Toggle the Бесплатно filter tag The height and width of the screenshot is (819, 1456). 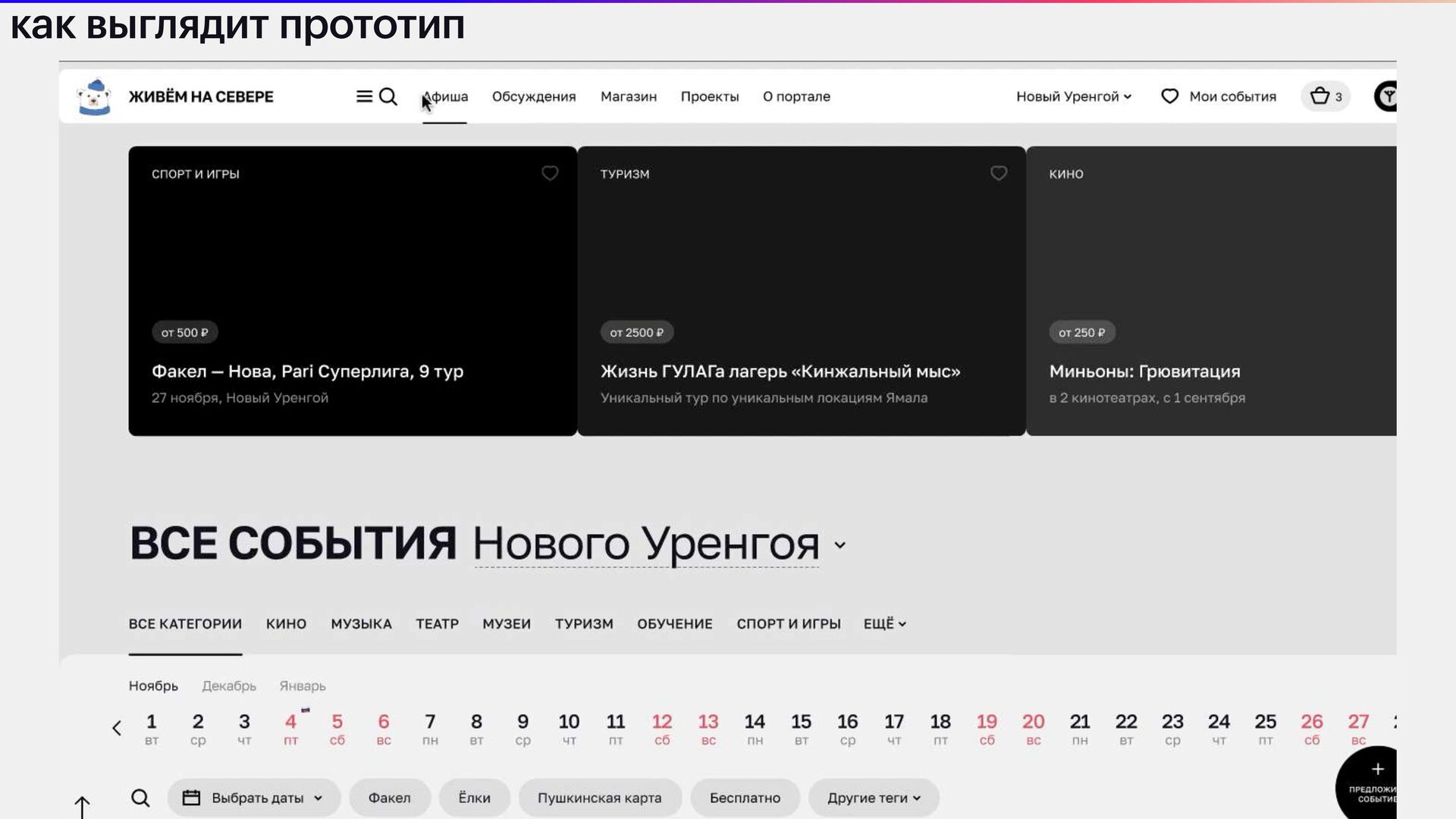745,798
